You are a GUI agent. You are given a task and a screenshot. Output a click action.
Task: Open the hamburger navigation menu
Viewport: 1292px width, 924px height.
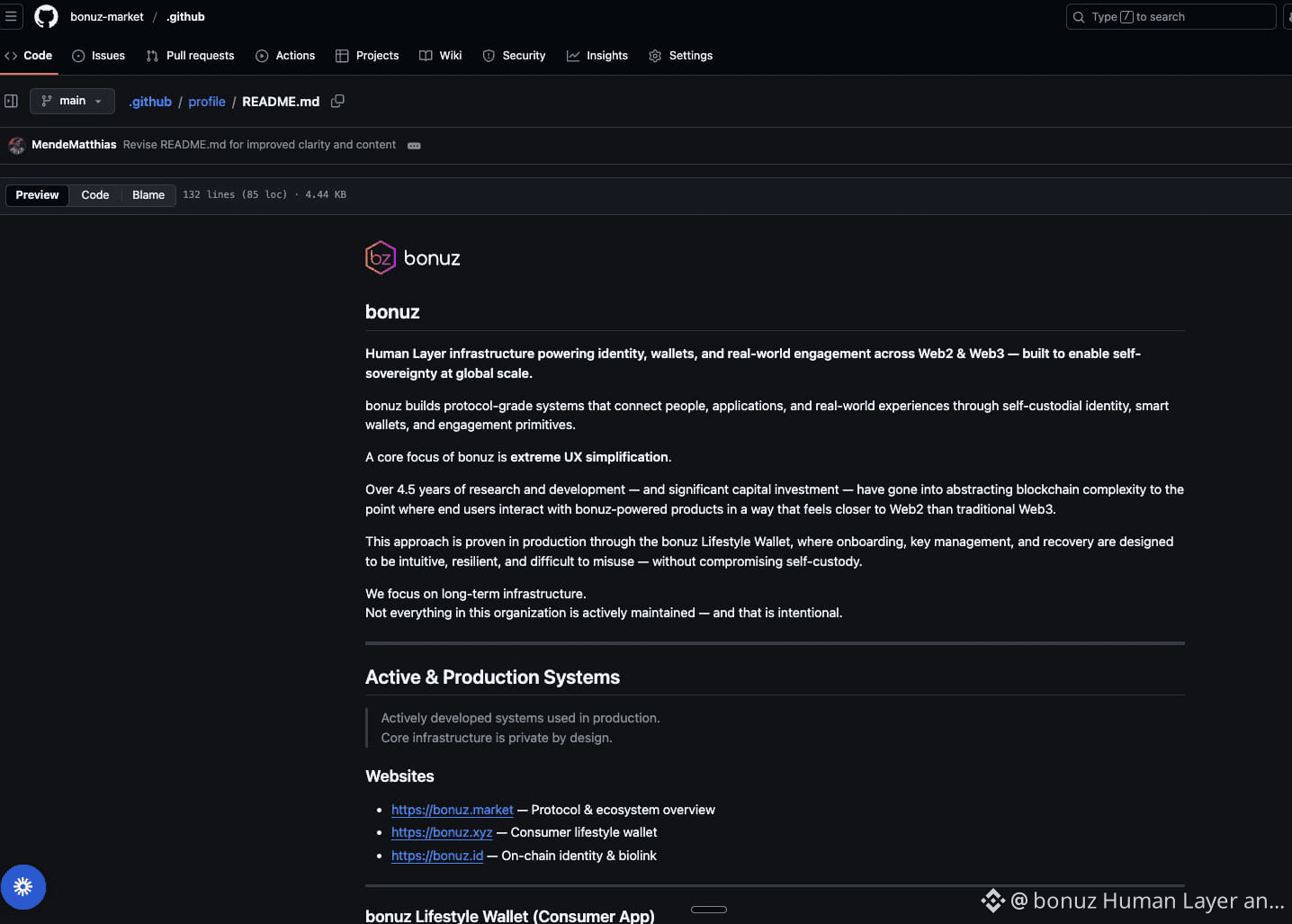pos(11,16)
